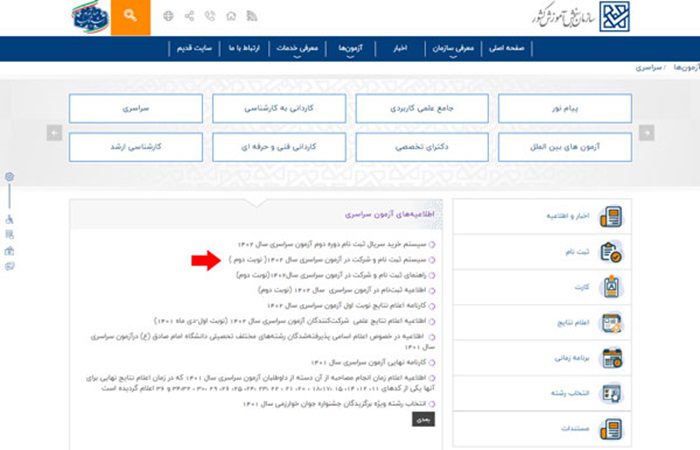This screenshot has height=450, width=700.
Task: Click the کارشناسی ارشد button
Action: pyautogui.click(x=136, y=147)
